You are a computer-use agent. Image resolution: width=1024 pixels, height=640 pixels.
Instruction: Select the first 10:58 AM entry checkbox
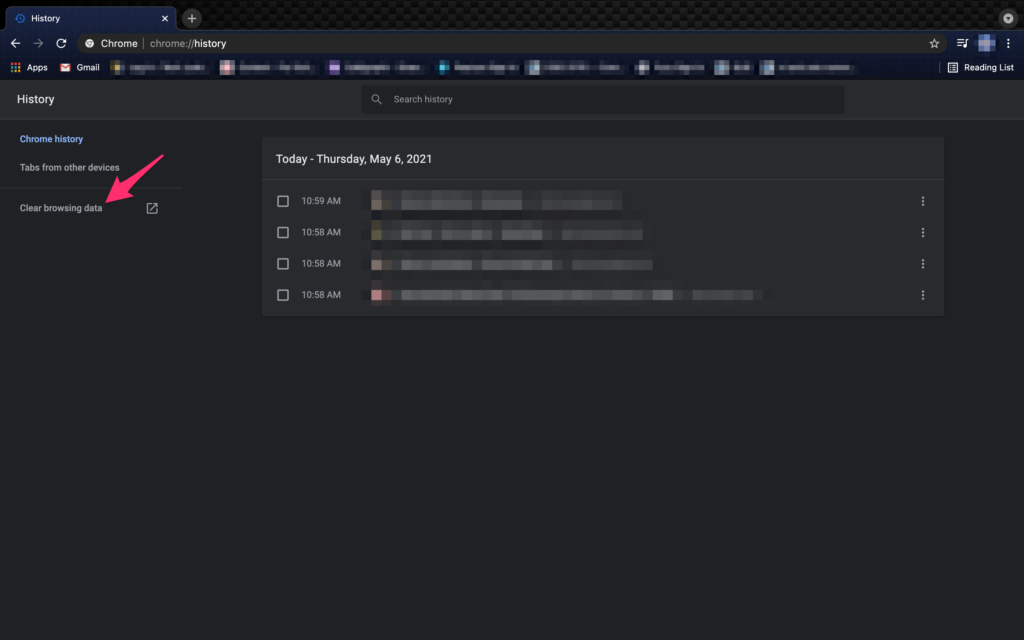[x=283, y=232]
